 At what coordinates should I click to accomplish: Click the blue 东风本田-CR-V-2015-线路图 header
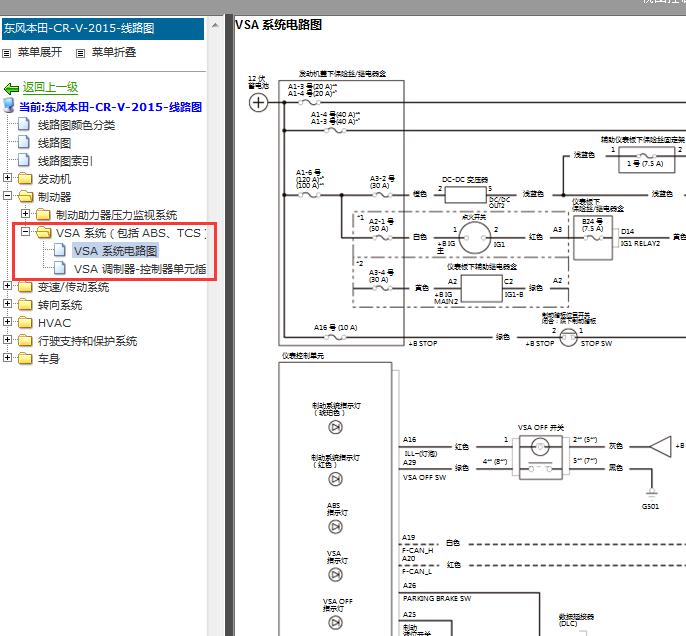click(x=102, y=28)
